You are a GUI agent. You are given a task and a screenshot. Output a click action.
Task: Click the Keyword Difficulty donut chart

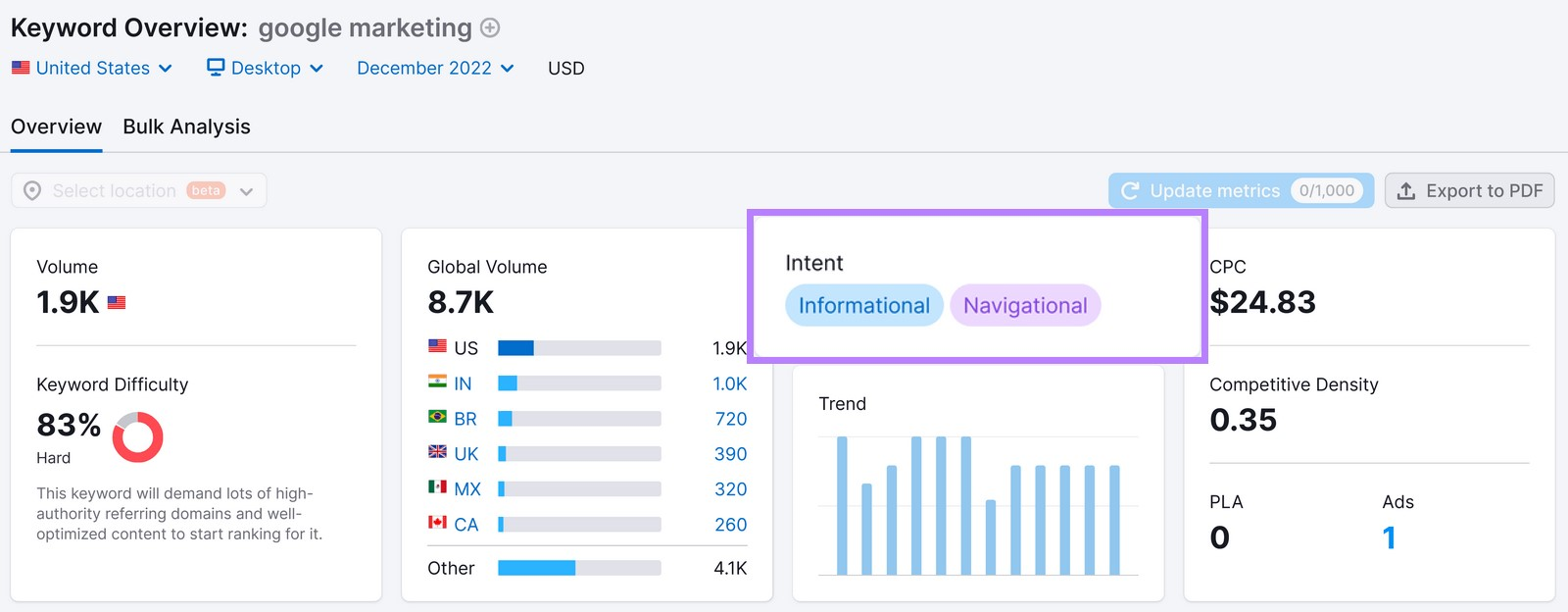click(x=137, y=436)
